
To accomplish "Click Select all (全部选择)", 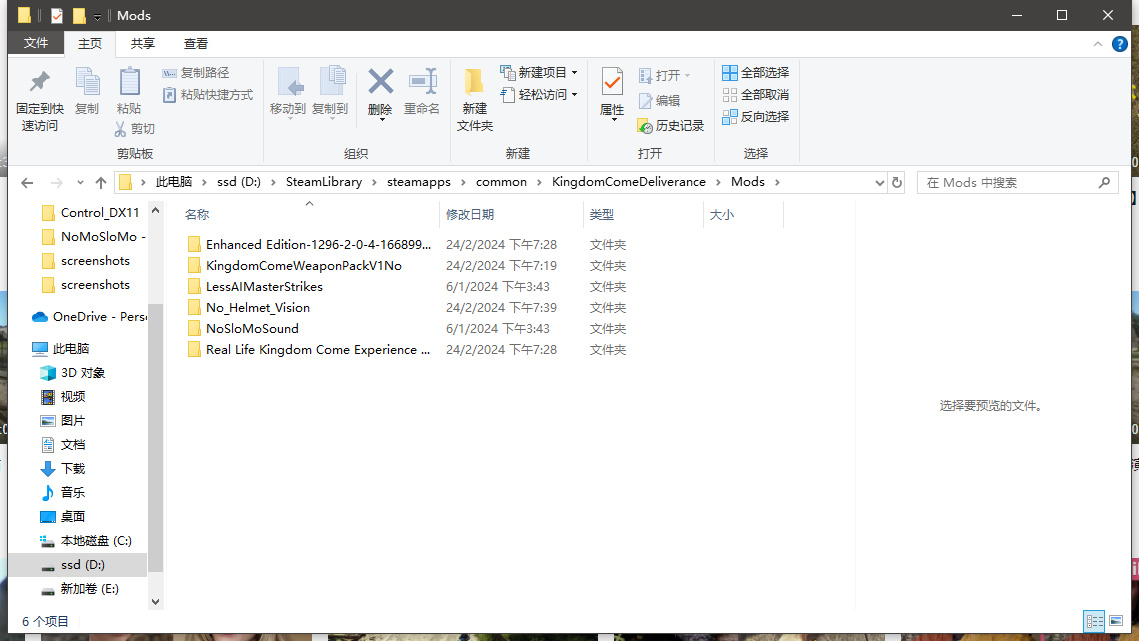I will 755,73.
